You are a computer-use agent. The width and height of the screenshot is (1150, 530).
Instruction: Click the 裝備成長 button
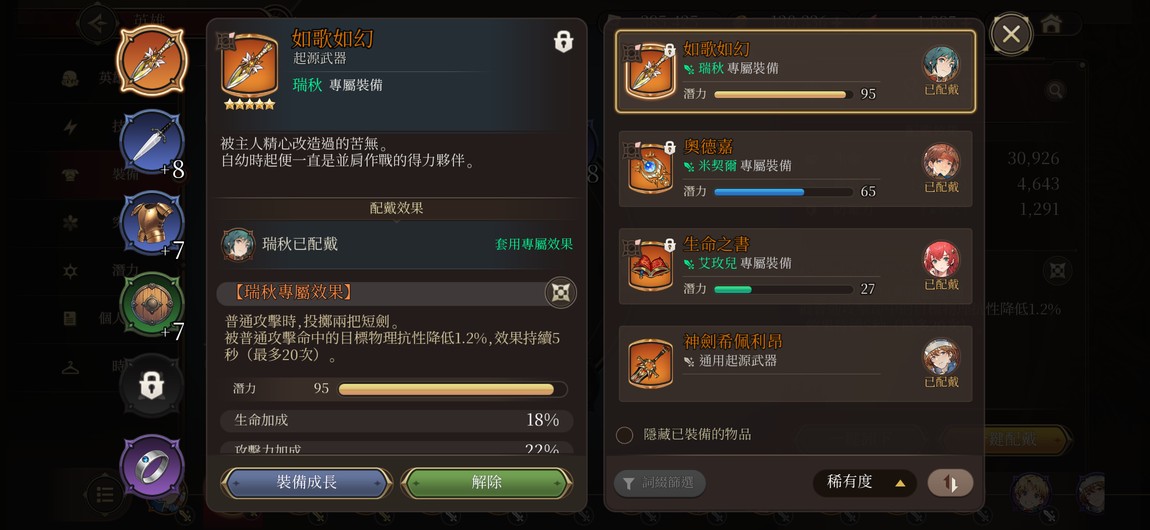307,482
